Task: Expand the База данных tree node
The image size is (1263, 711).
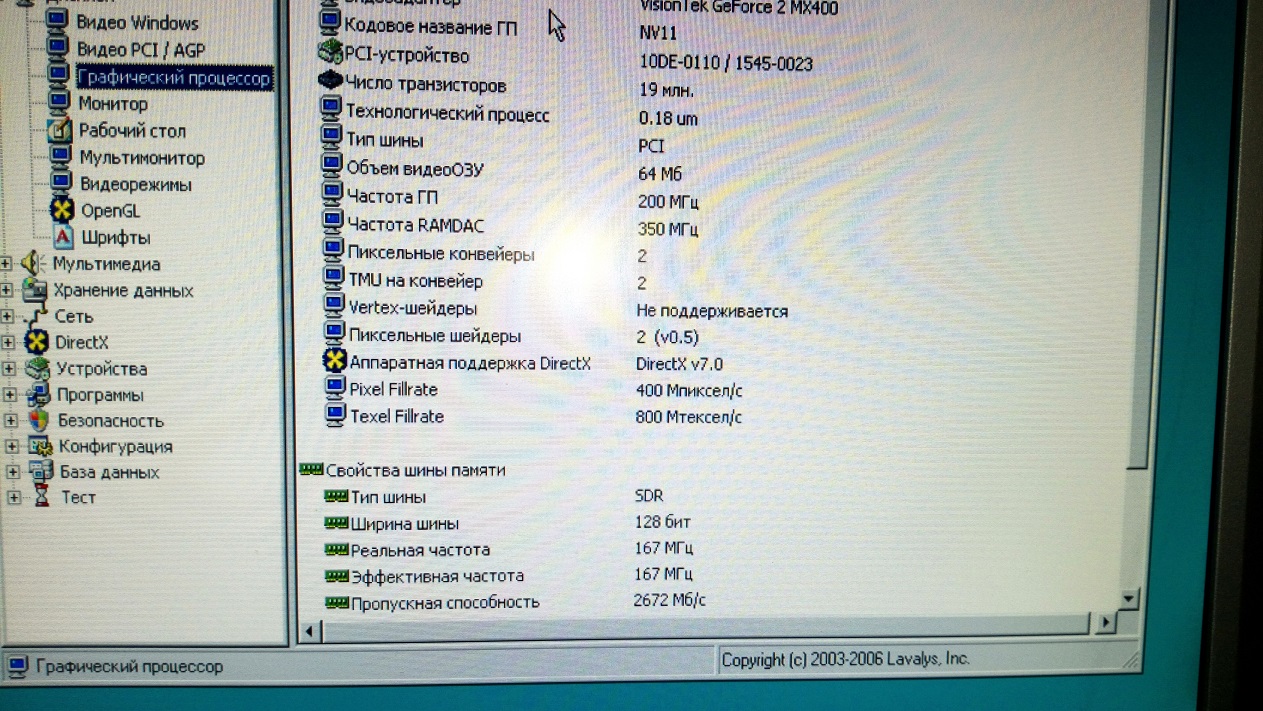Action: pos(13,472)
